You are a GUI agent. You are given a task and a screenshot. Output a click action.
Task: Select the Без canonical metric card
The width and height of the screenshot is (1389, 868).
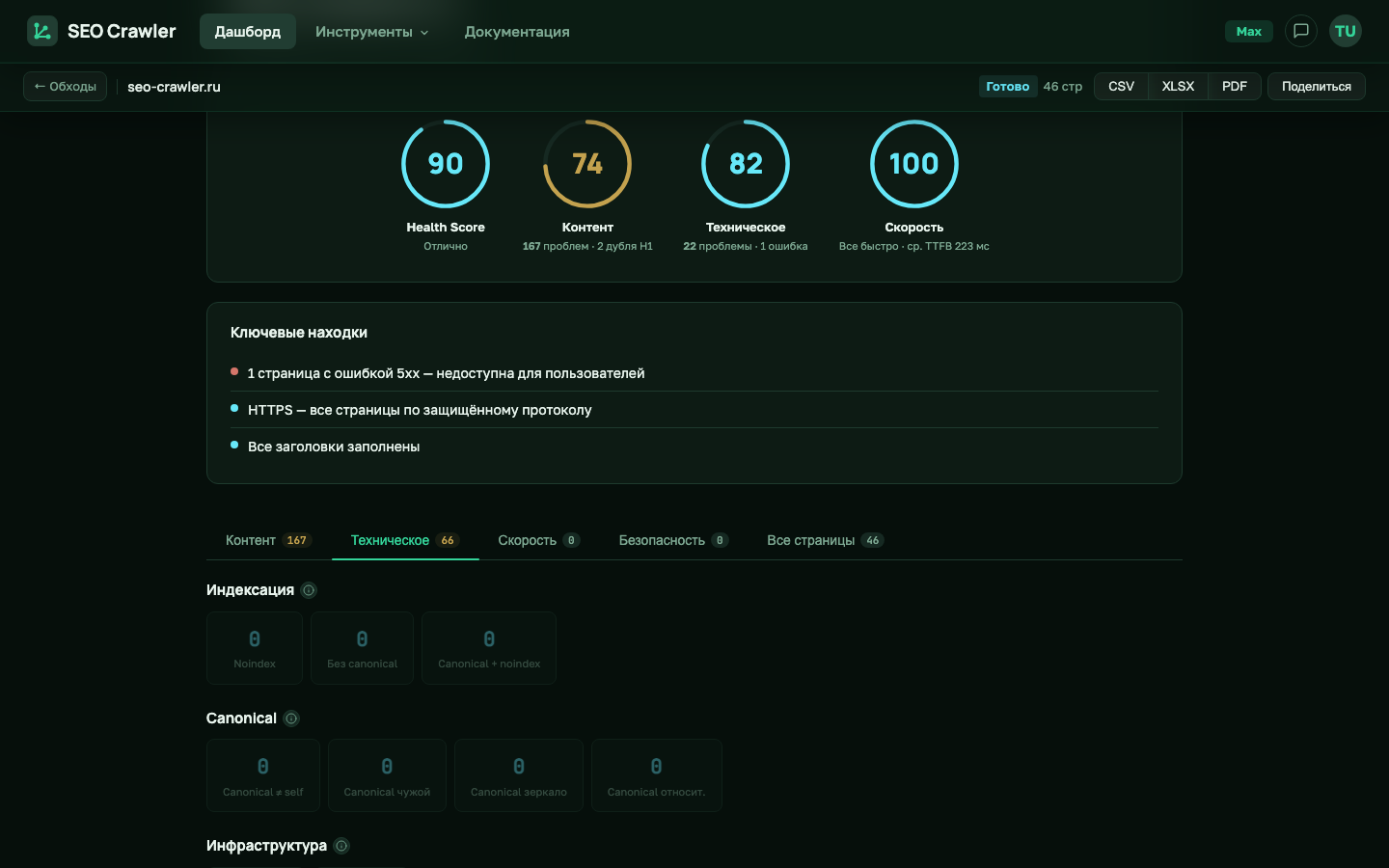(363, 648)
